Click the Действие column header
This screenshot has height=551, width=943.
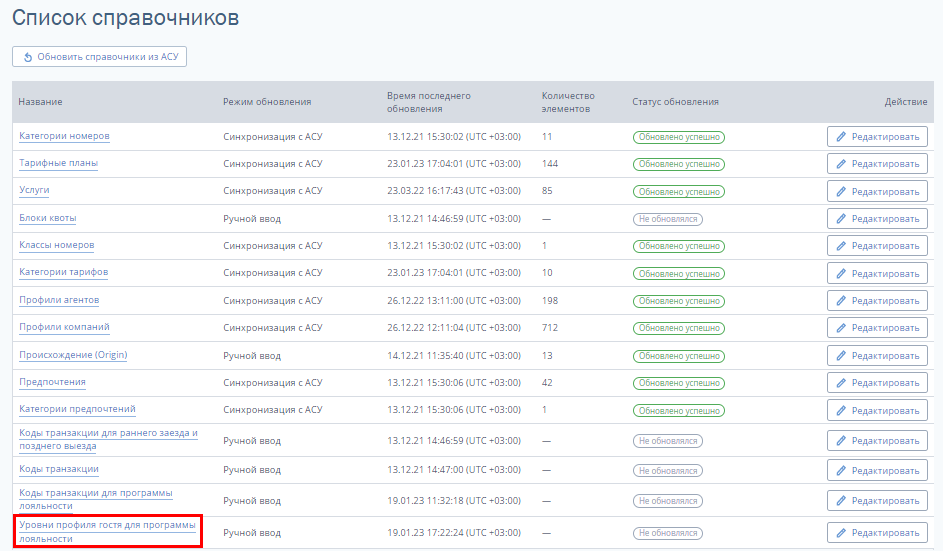[x=906, y=102]
